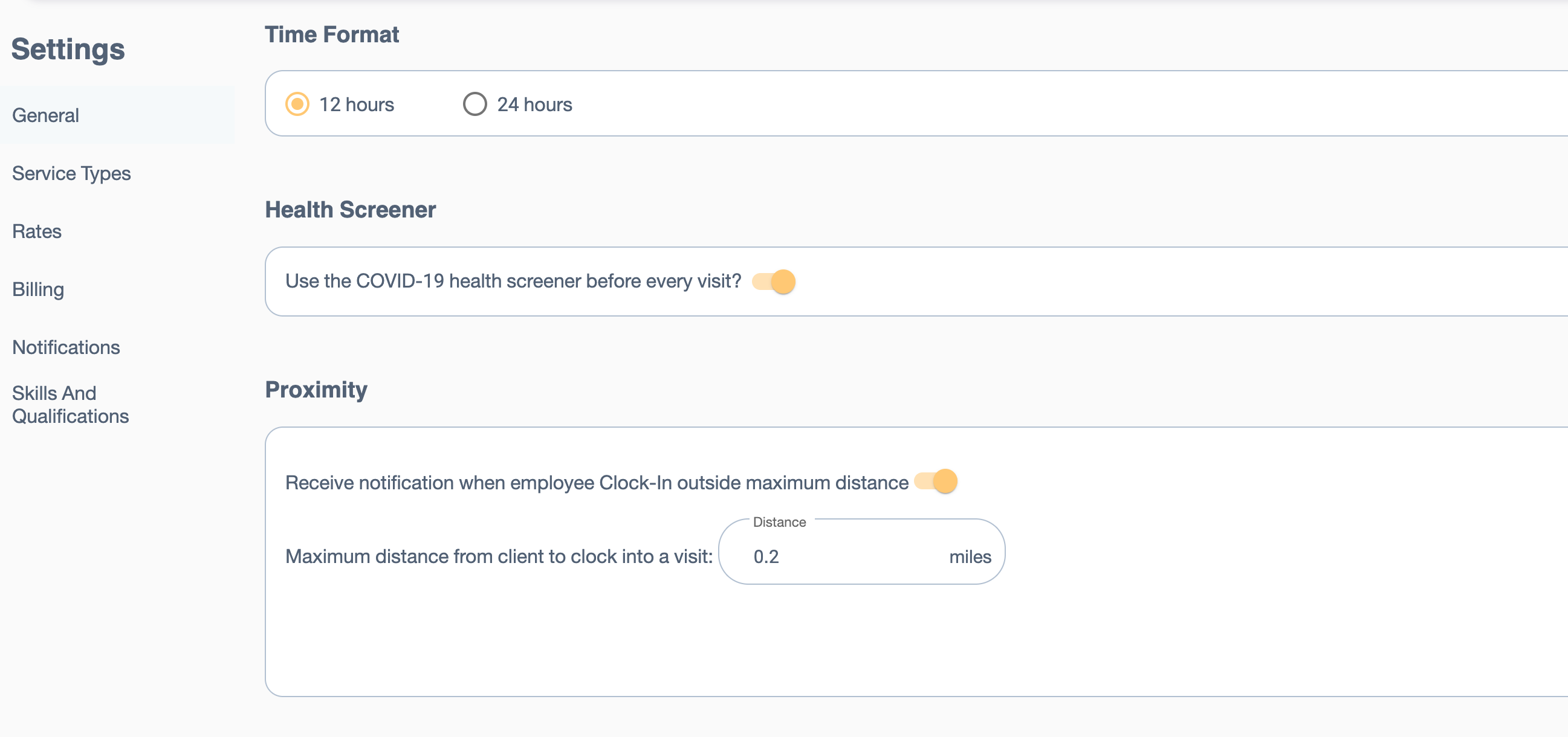Click the Maximum distance from client label
The height and width of the screenshot is (737, 1568).
click(499, 556)
